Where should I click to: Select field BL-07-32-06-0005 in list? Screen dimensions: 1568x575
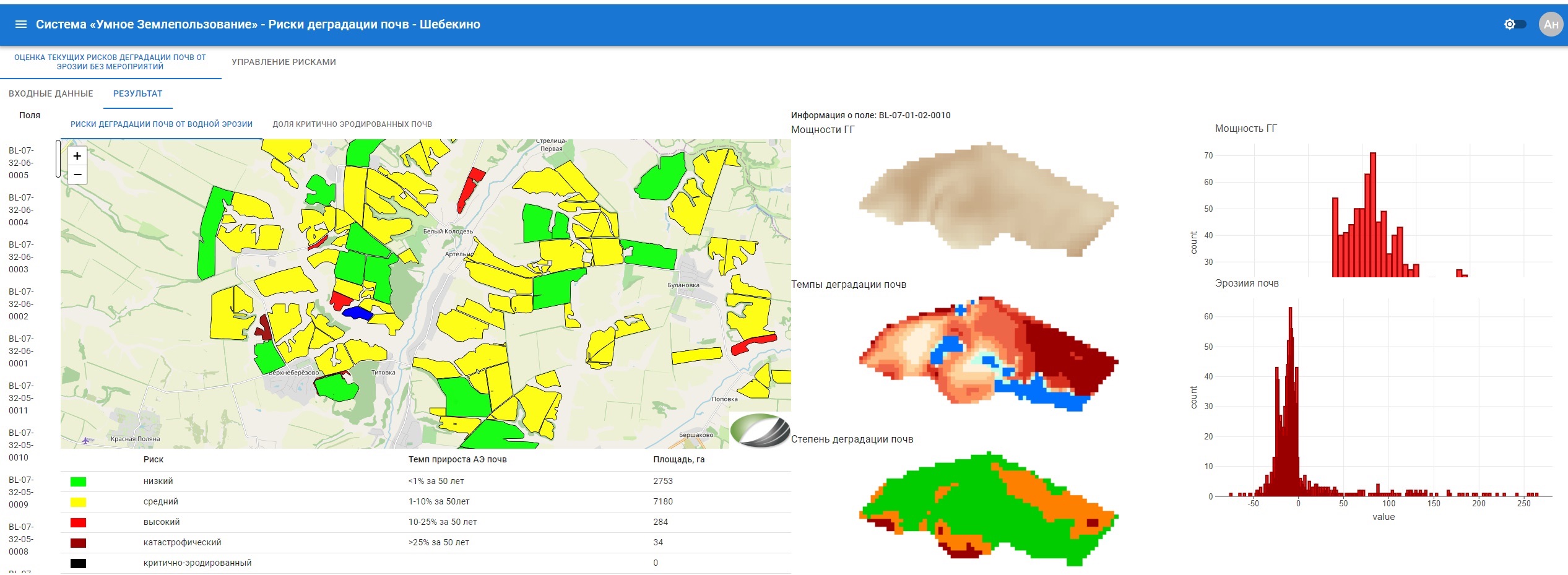point(22,163)
